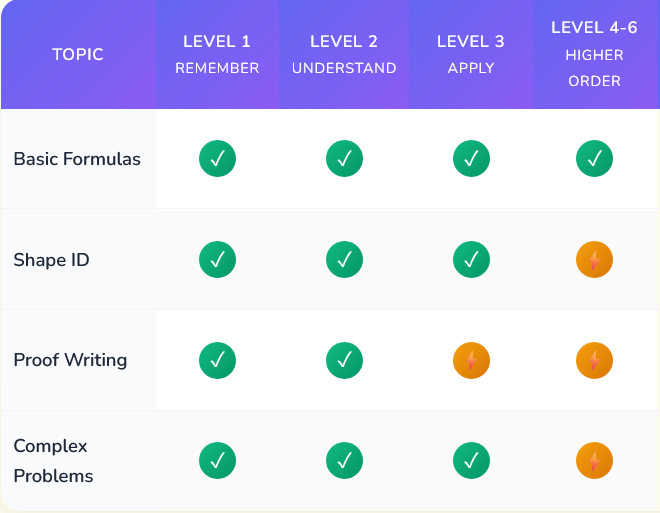The image size is (660, 513).
Task: Click the Basic Formulas row label
Action: (x=77, y=159)
